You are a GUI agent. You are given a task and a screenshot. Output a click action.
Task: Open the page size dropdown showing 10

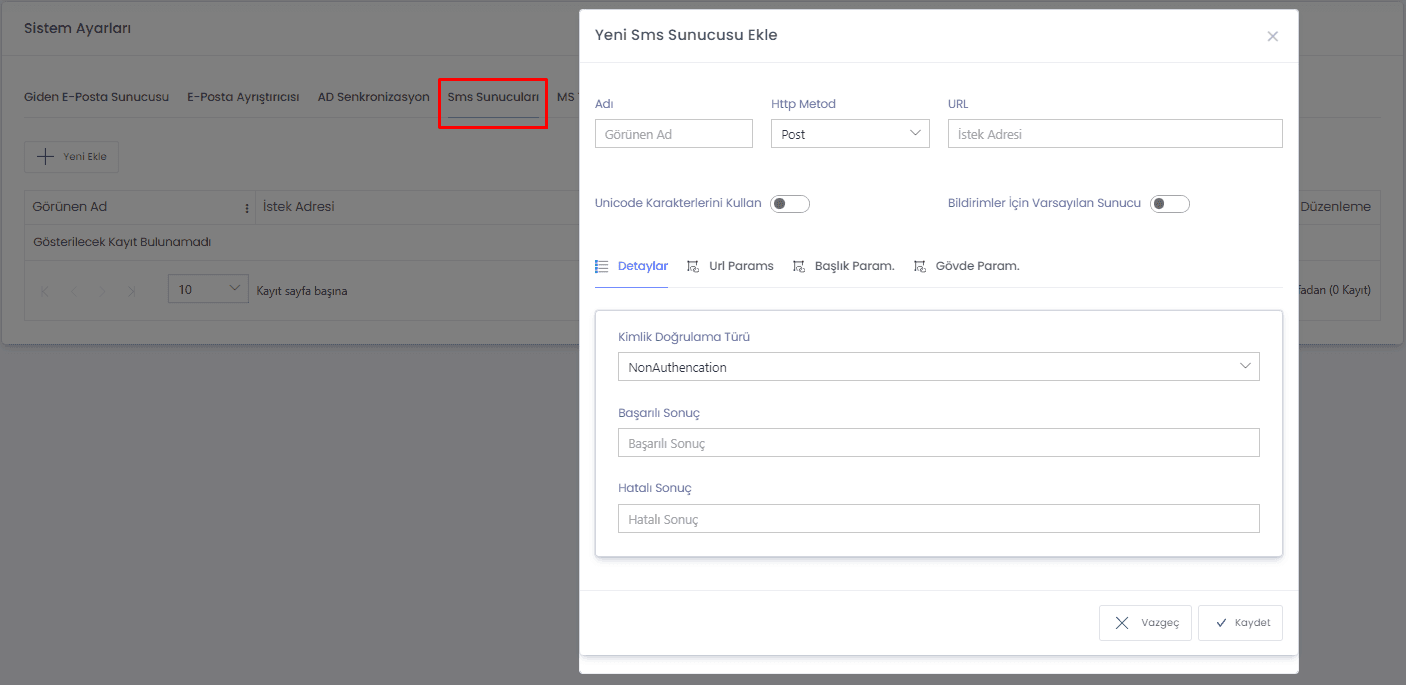point(208,290)
